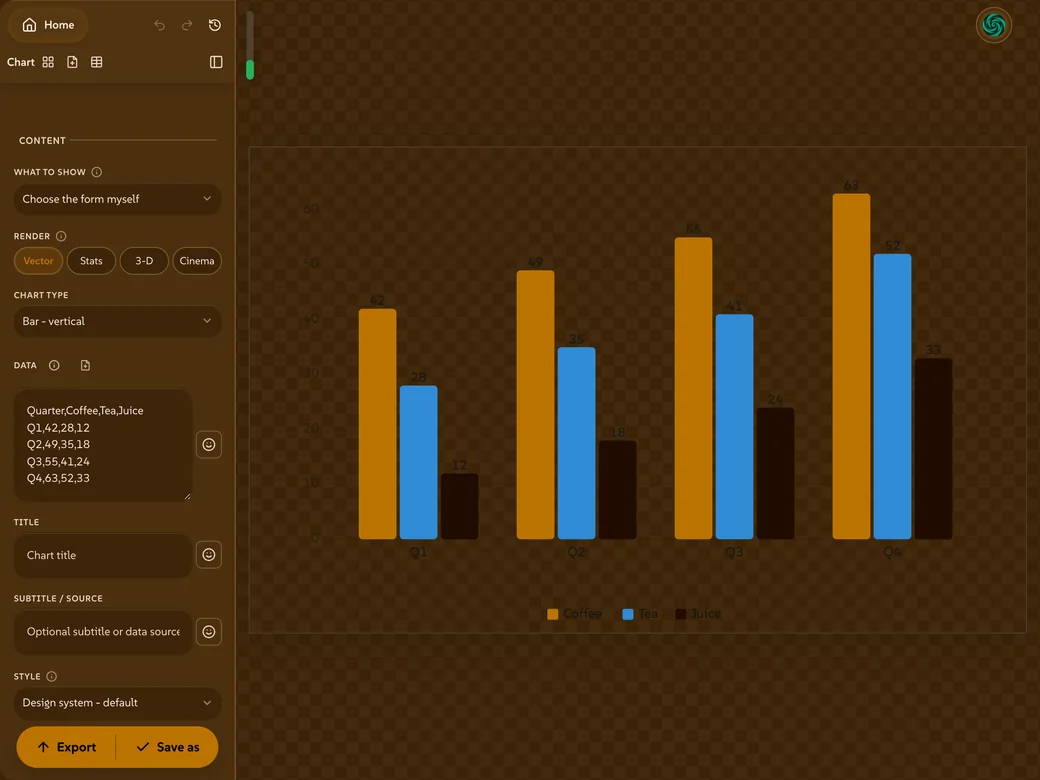Show info next to Render label
Viewport: 1040px width, 780px height.
pyautogui.click(x=61, y=236)
